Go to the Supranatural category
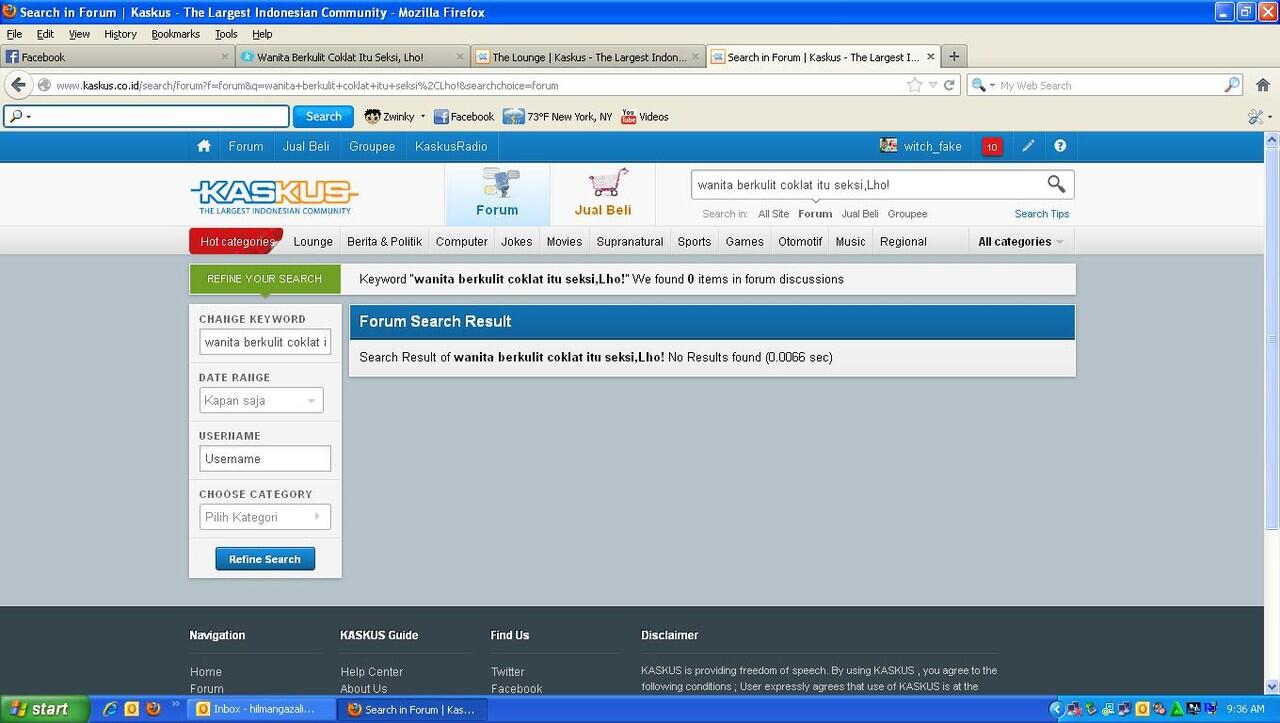The width and height of the screenshot is (1280, 723). [x=630, y=241]
